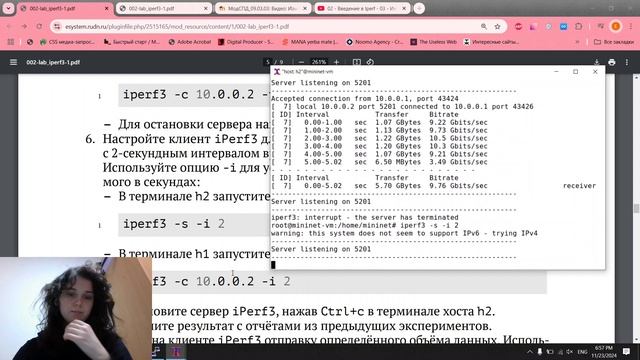640x360 pixels.
Task: Open the Digital Producer bookmark
Action: pos(246,42)
